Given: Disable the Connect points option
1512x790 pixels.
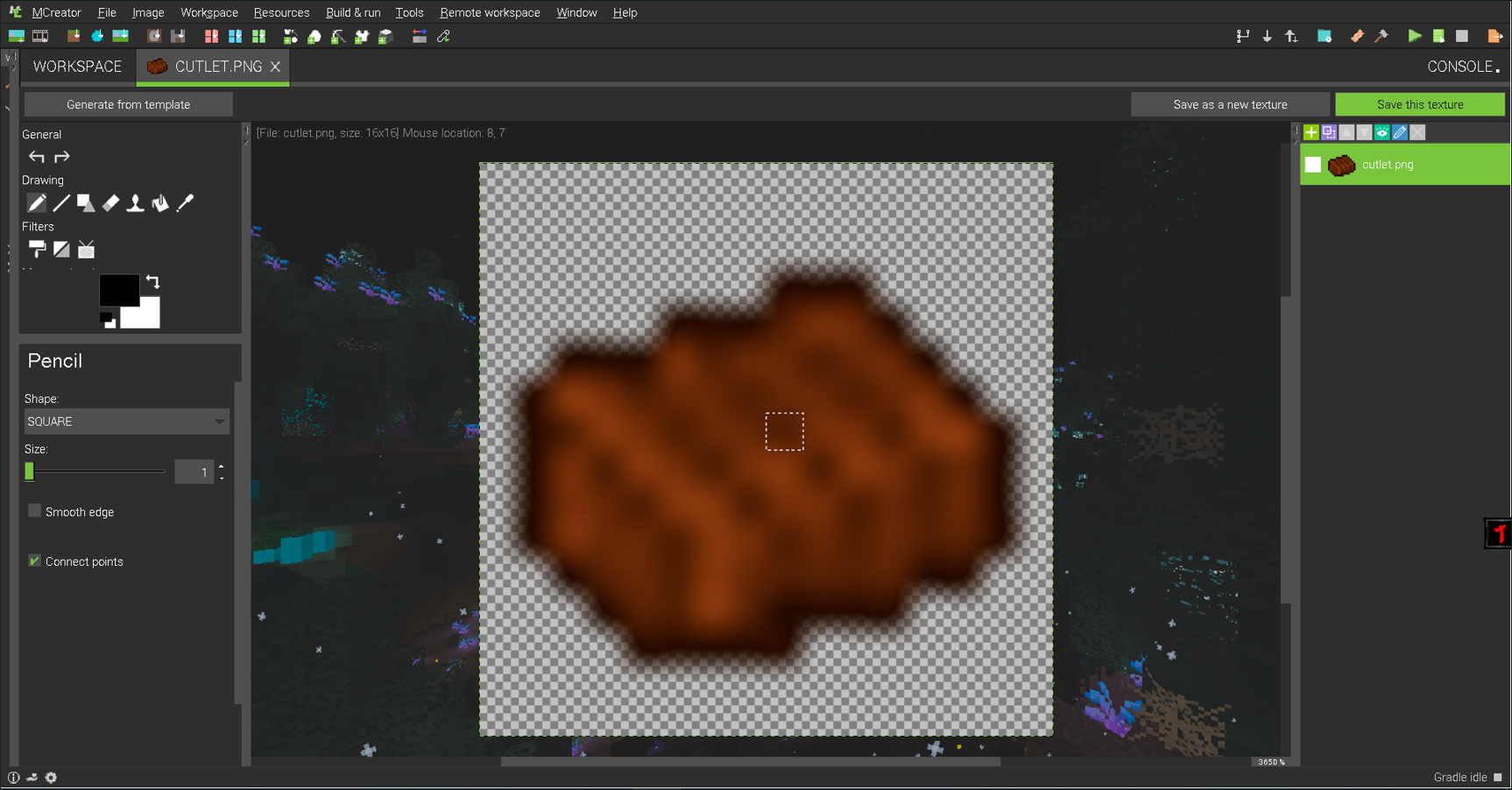Looking at the screenshot, I should coord(34,561).
